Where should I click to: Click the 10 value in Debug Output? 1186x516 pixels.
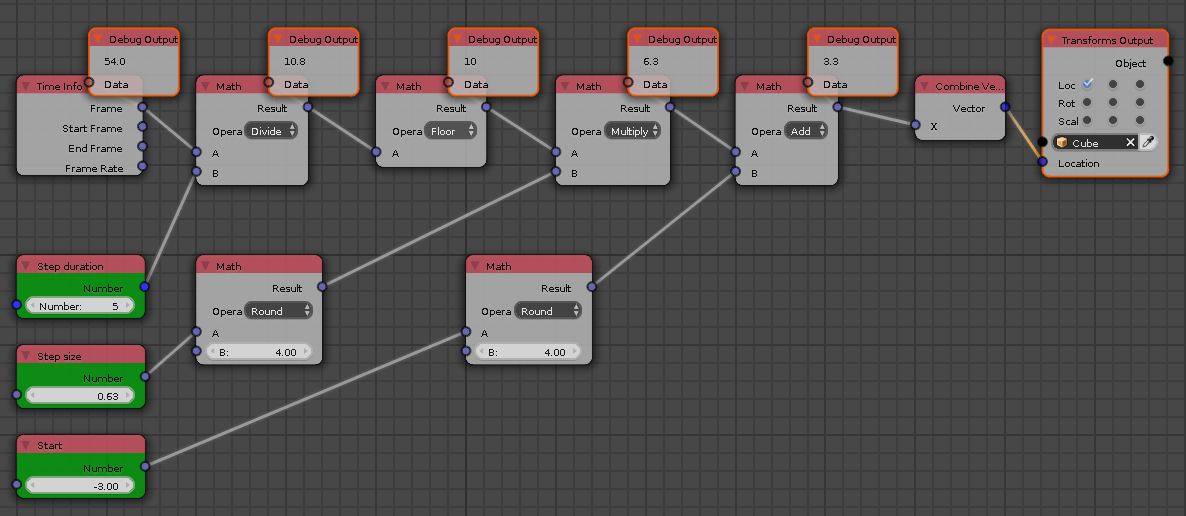(x=470, y=61)
